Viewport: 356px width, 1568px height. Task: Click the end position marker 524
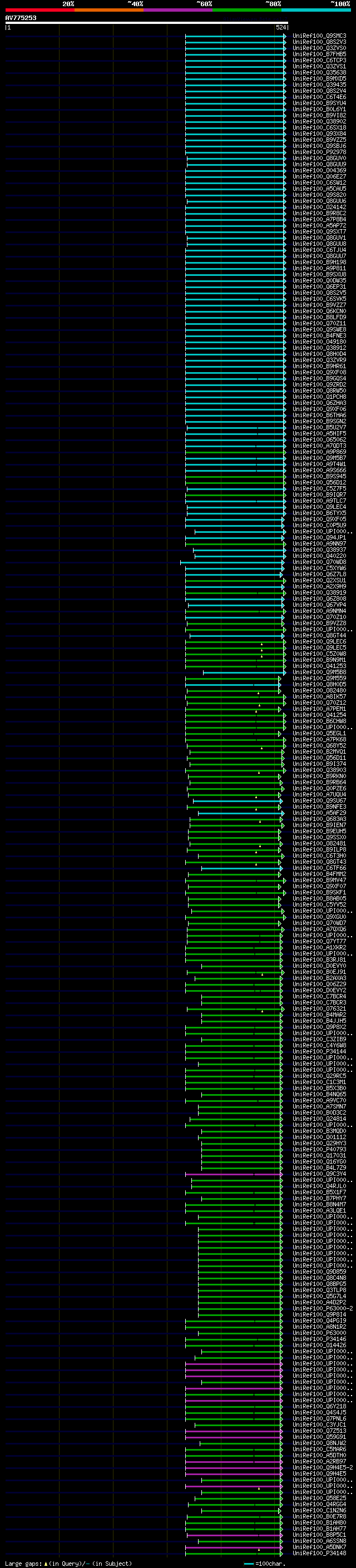coord(280,27)
